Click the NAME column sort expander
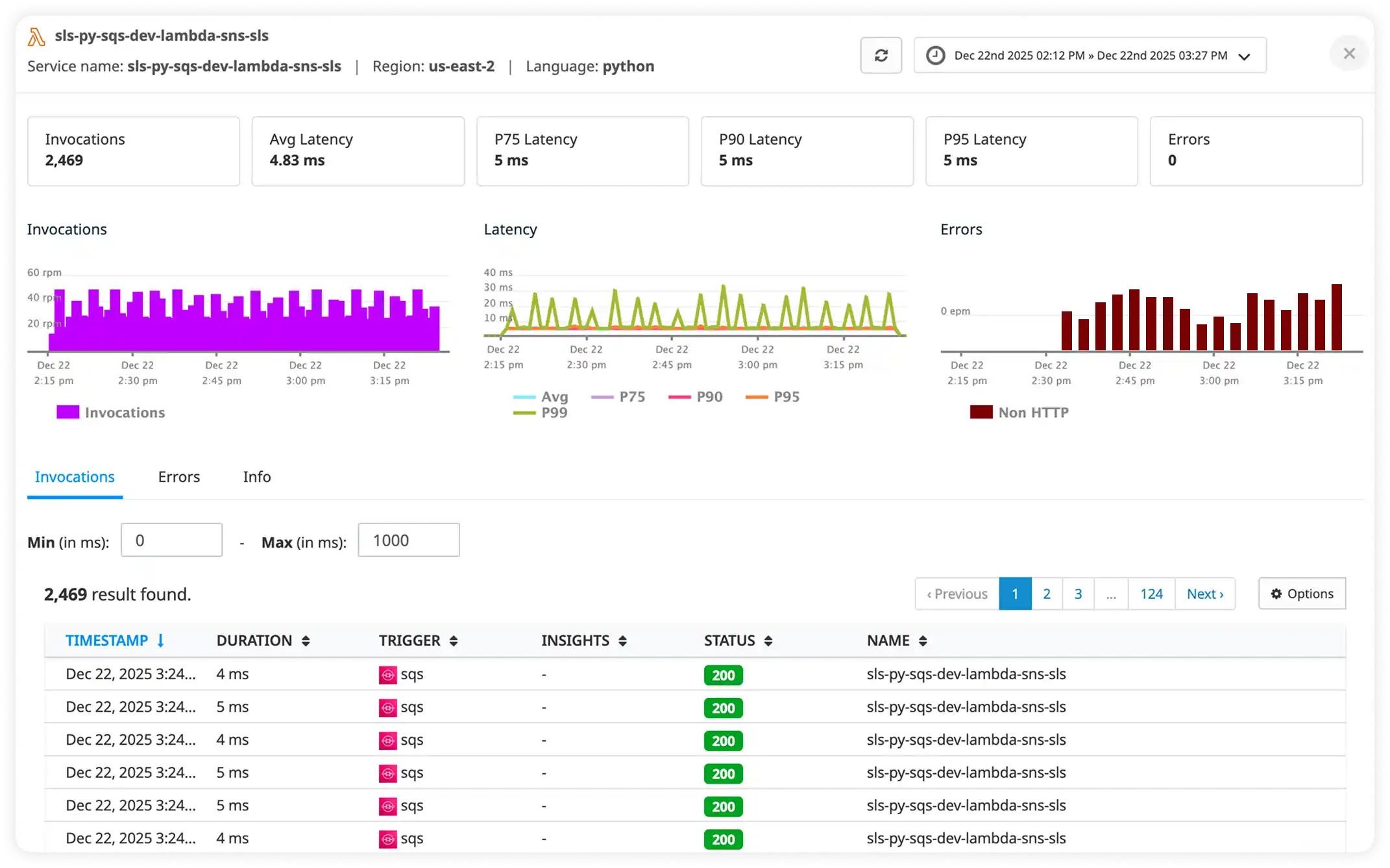 pyautogui.click(x=924, y=640)
